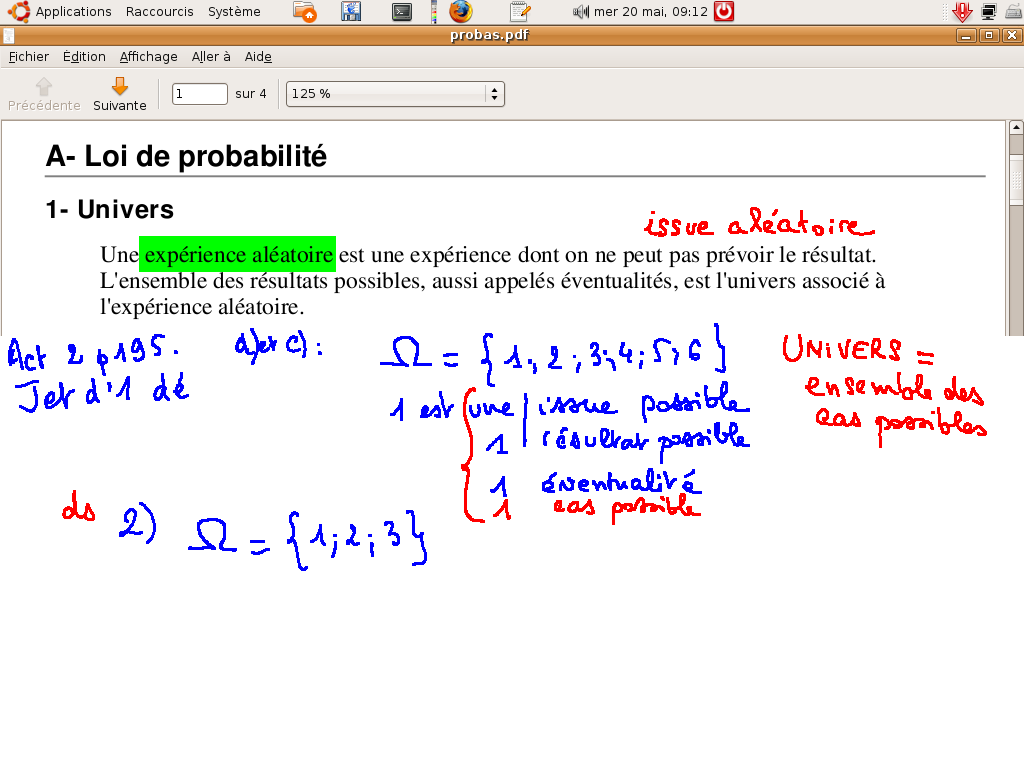1024x768 pixels.
Task: Open the Affichage menu
Action: [148, 57]
